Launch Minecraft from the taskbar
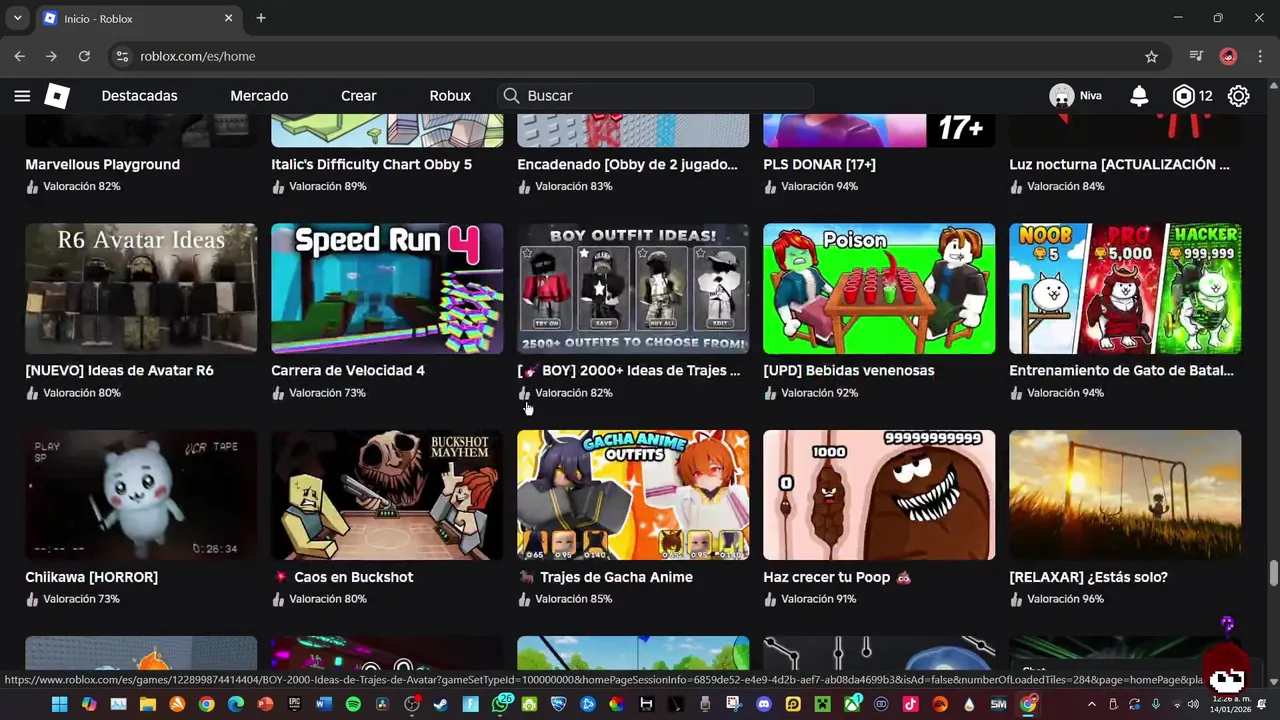The image size is (1280, 720). click(x=822, y=704)
